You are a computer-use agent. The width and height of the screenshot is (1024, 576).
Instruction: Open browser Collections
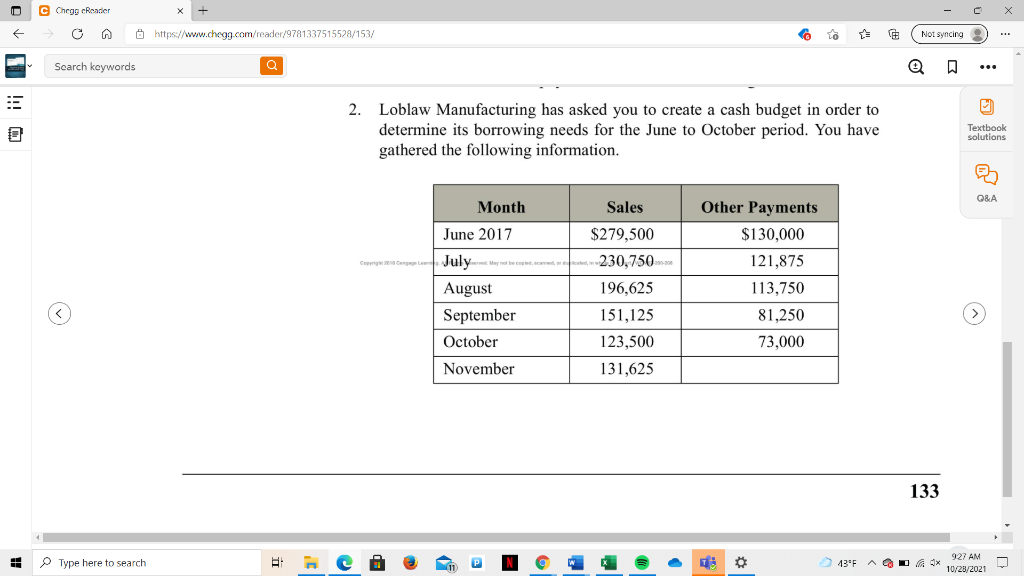(x=894, y=34)
